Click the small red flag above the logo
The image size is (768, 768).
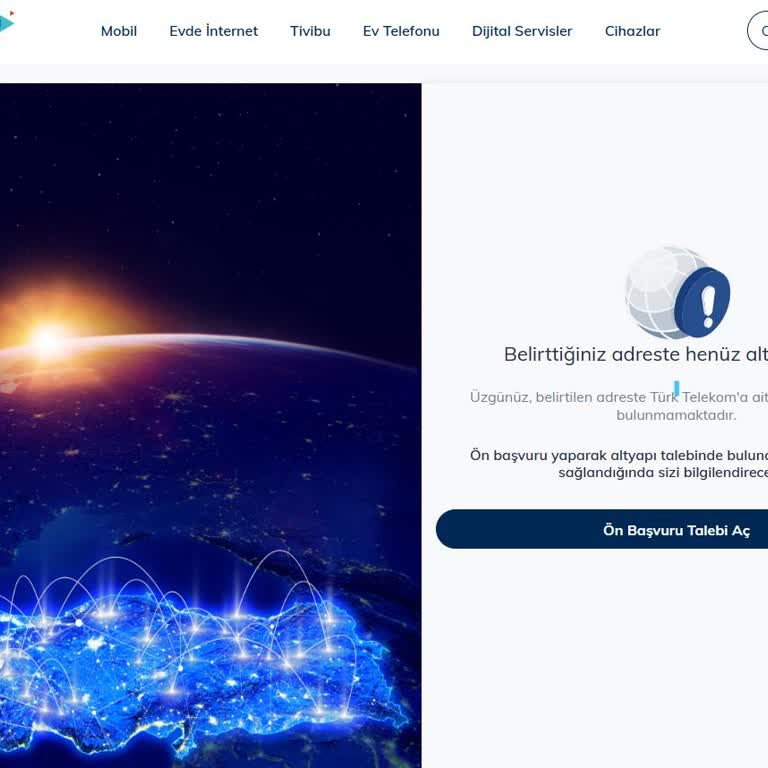12,13
